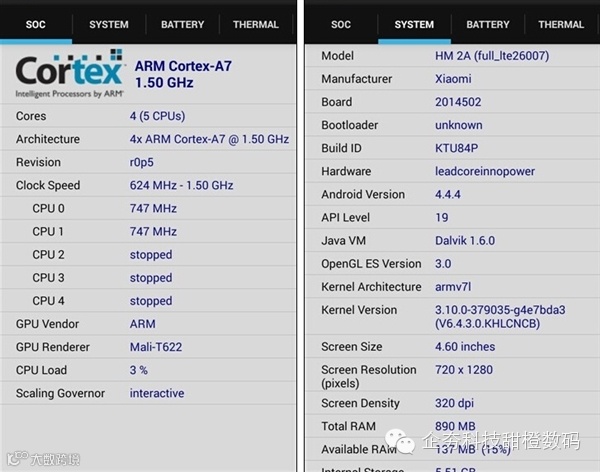
Task: Select Android Version value '4.4.4'
Action: click(x=448, y=194)
